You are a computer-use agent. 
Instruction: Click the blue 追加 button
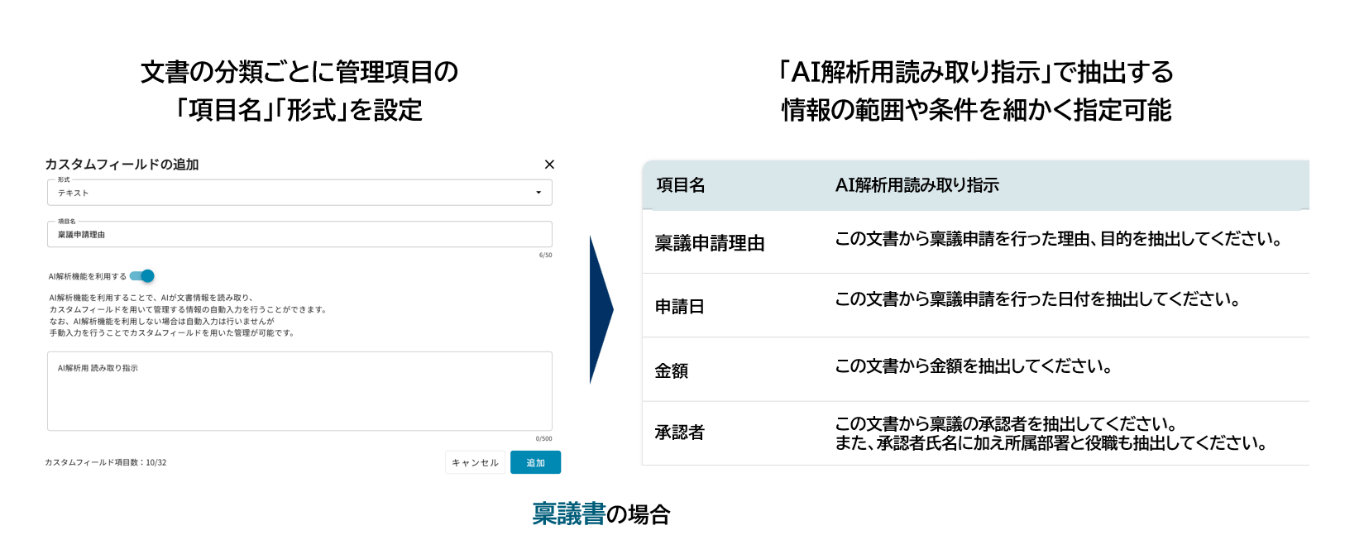(x=535, y=462)
